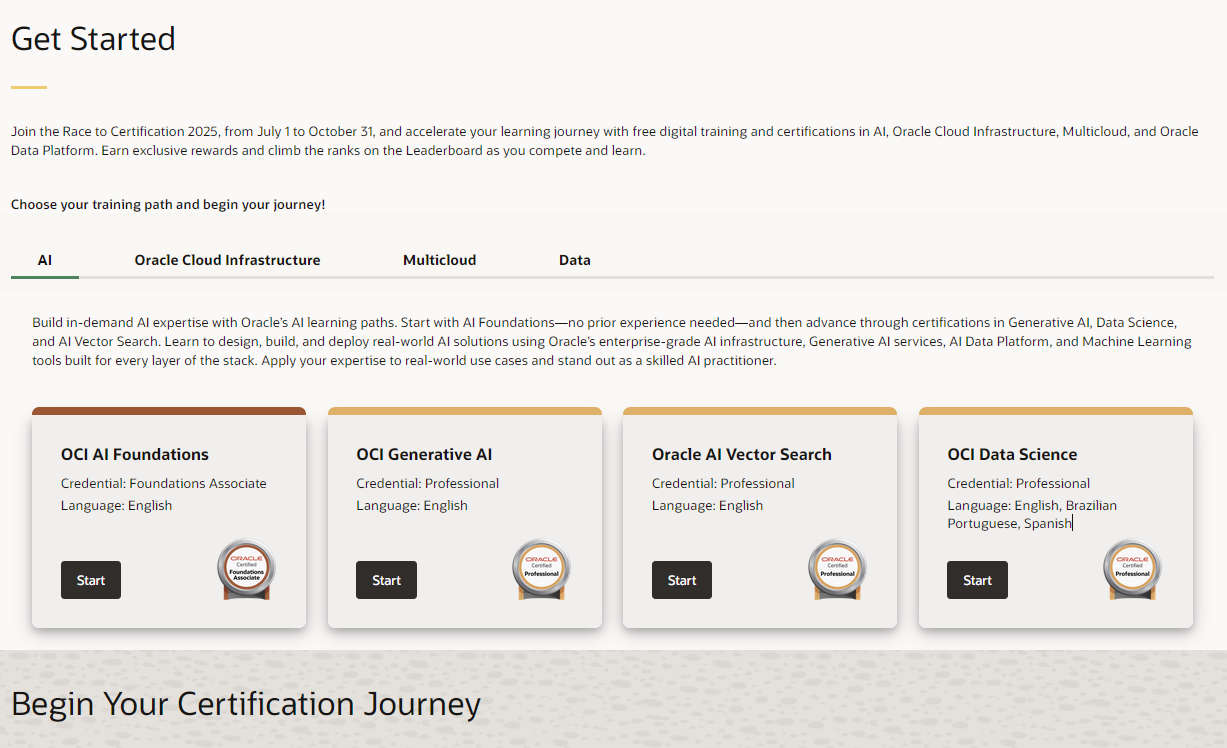Click the OCI AI Foundations Associate badge icon
The height and width of the screenshot is (748, 1227).
click(246, 570)
